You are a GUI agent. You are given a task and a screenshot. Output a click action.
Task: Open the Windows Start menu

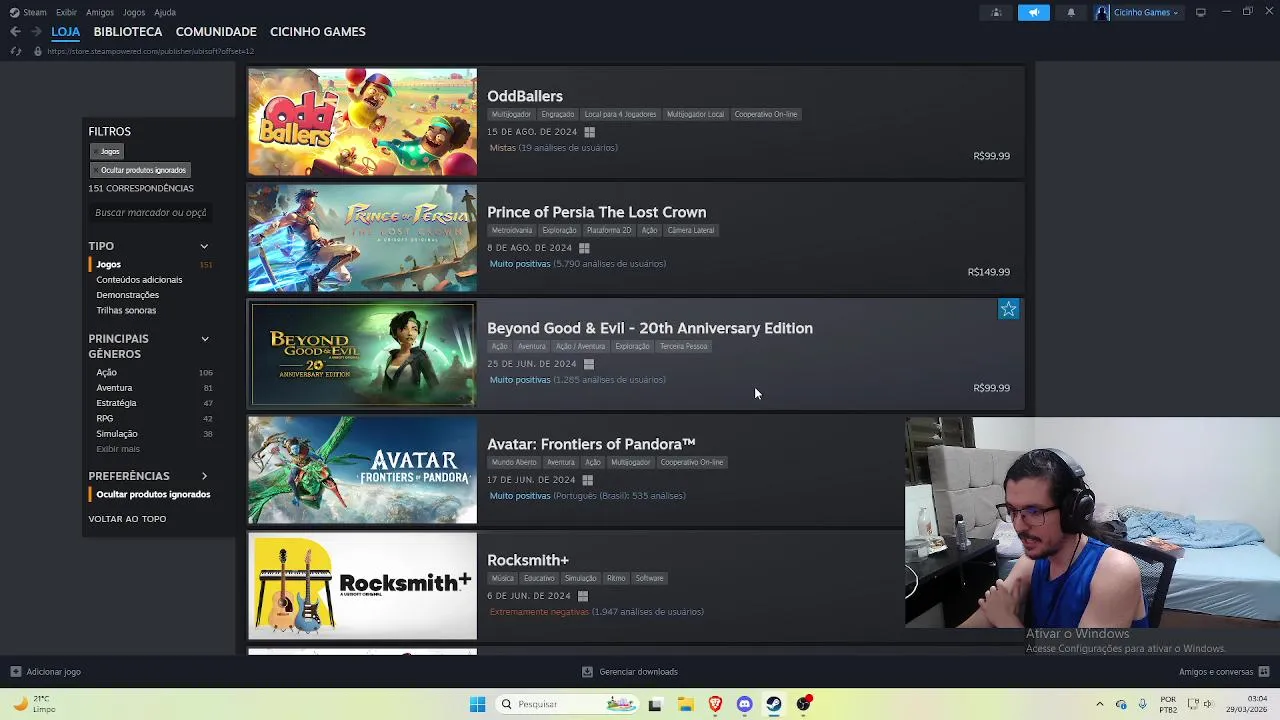[477, 704]
